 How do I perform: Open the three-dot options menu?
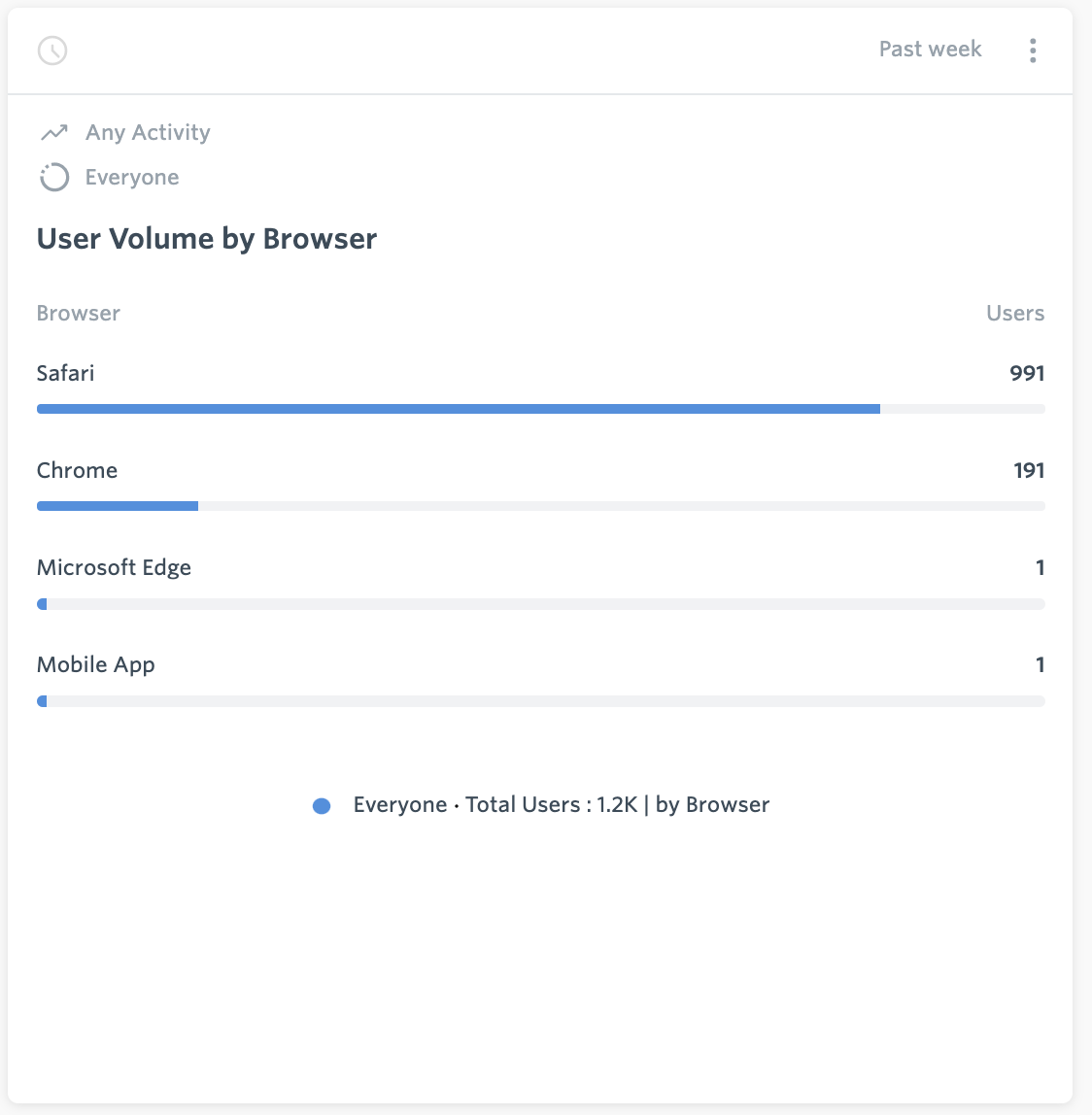tap(1033, 50)
